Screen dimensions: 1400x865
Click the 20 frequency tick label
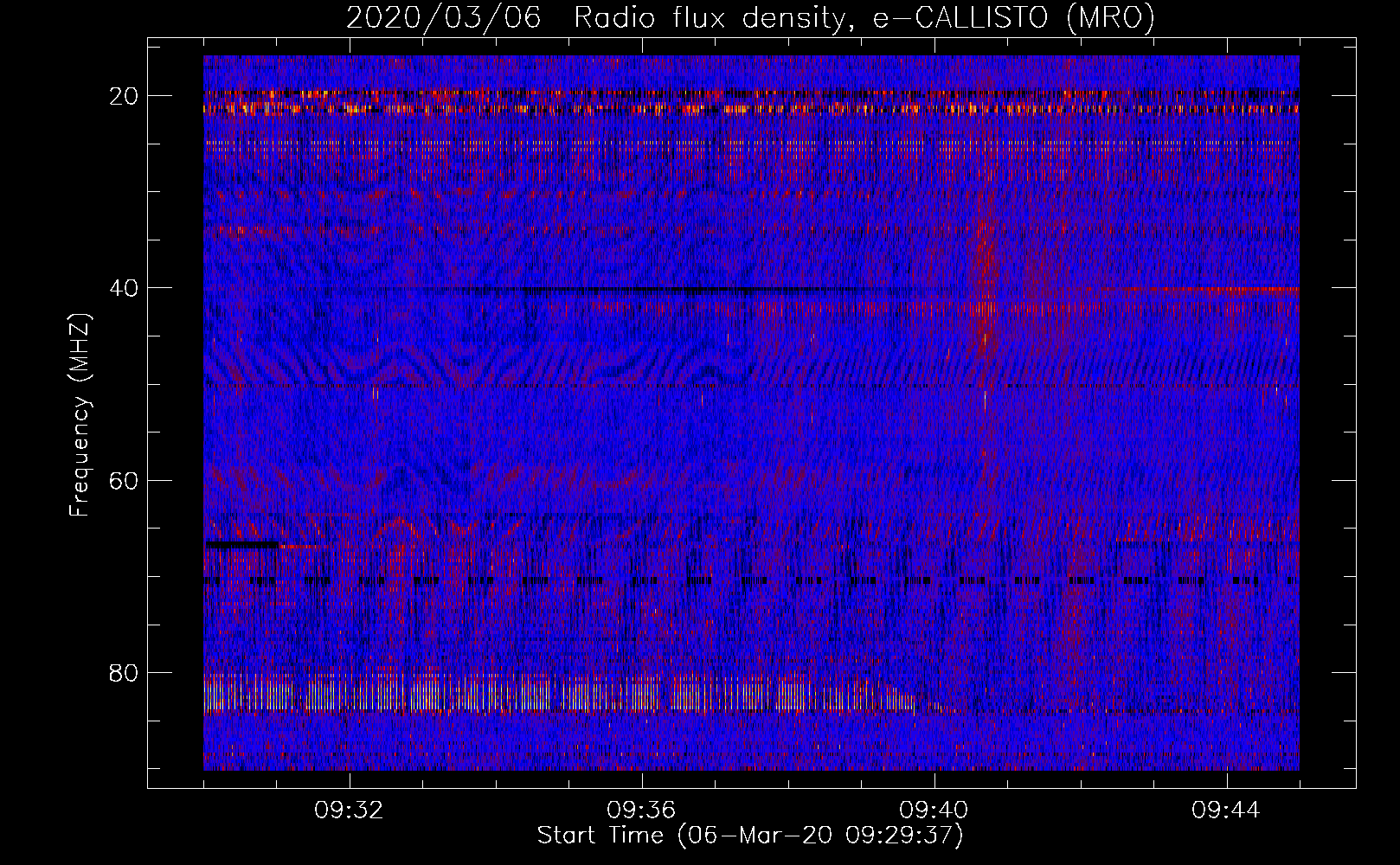click(x=125, y=95)
